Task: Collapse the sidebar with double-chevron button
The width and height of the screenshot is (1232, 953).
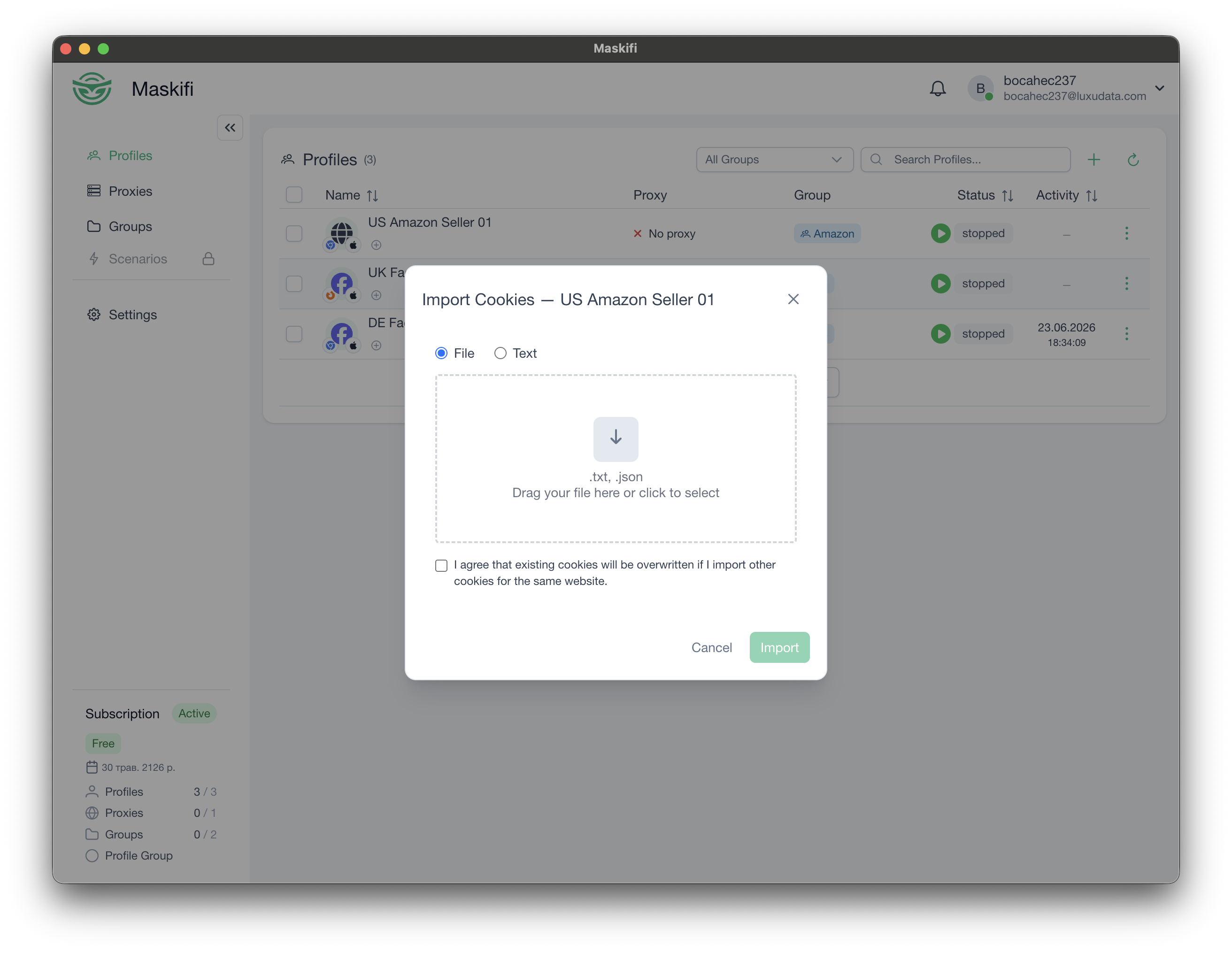Action: coord(230,128)
